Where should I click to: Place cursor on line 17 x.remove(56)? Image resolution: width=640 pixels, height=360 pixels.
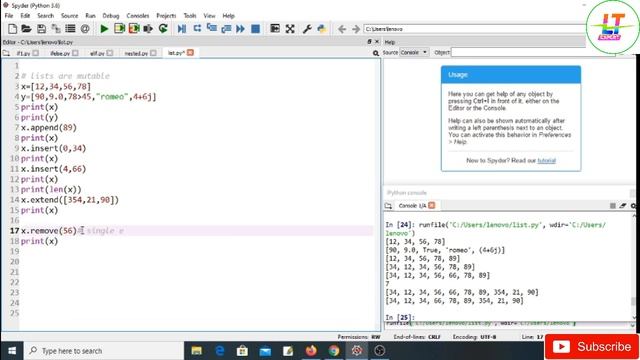[x=49, y=231]
